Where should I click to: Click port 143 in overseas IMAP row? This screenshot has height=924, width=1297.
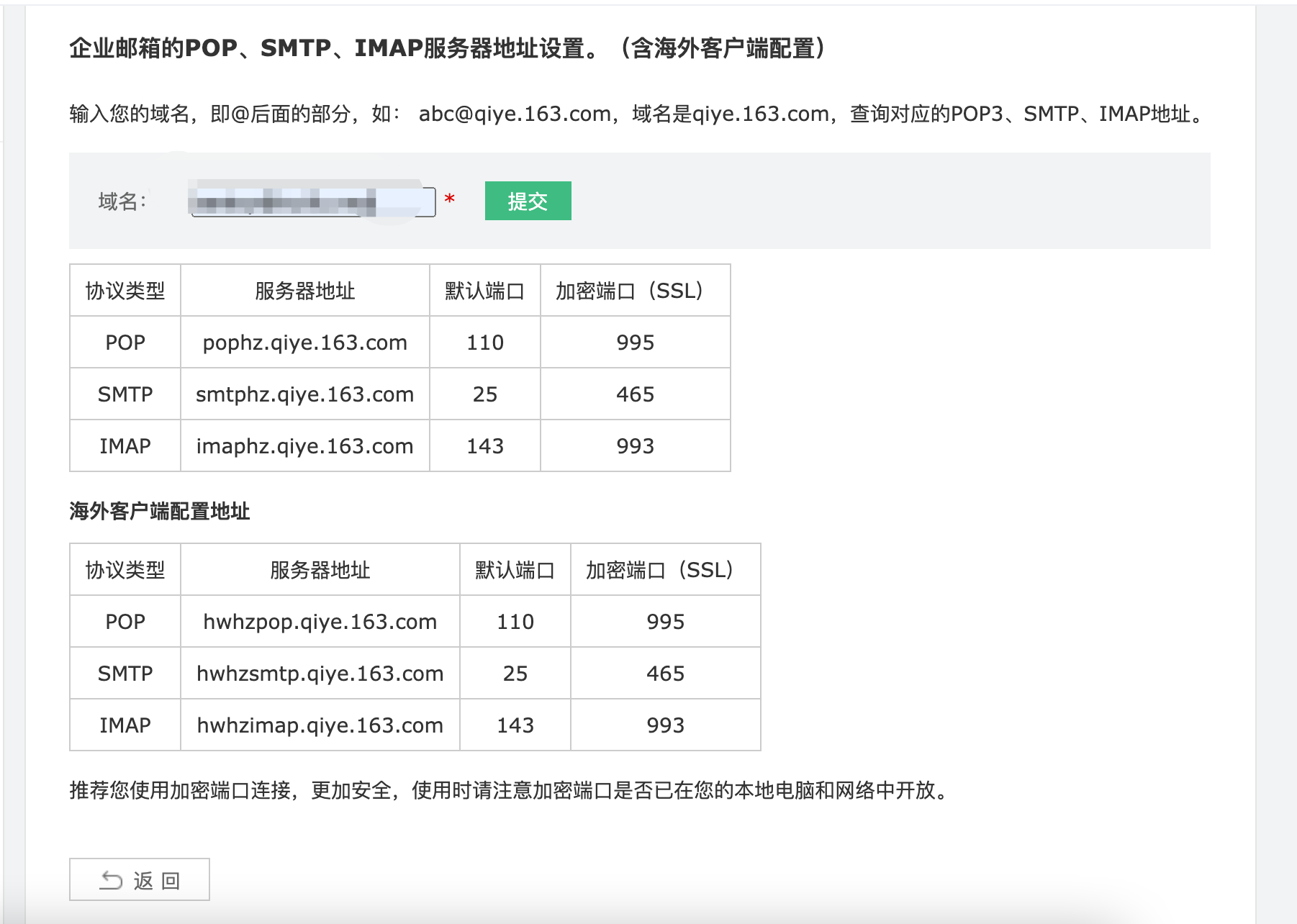click(x=515, y=725)
